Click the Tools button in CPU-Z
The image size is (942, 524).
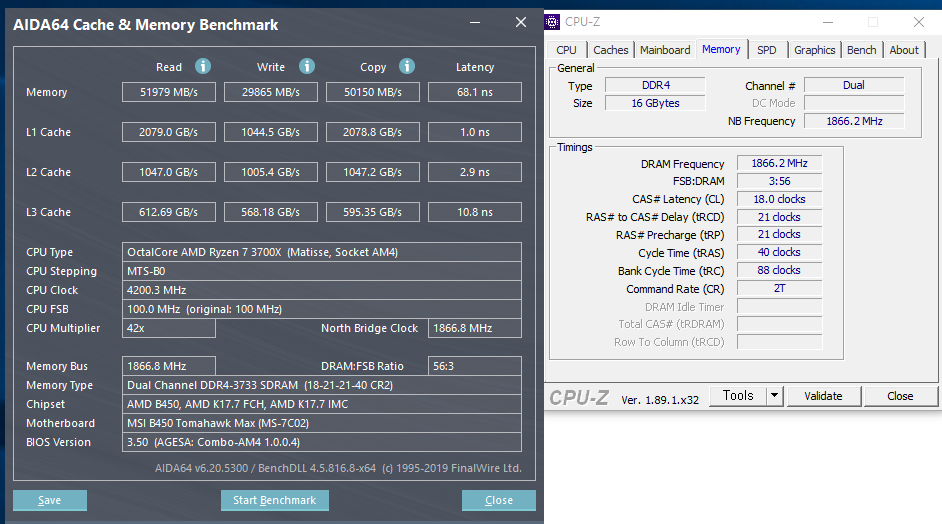[x=738, y=395]
